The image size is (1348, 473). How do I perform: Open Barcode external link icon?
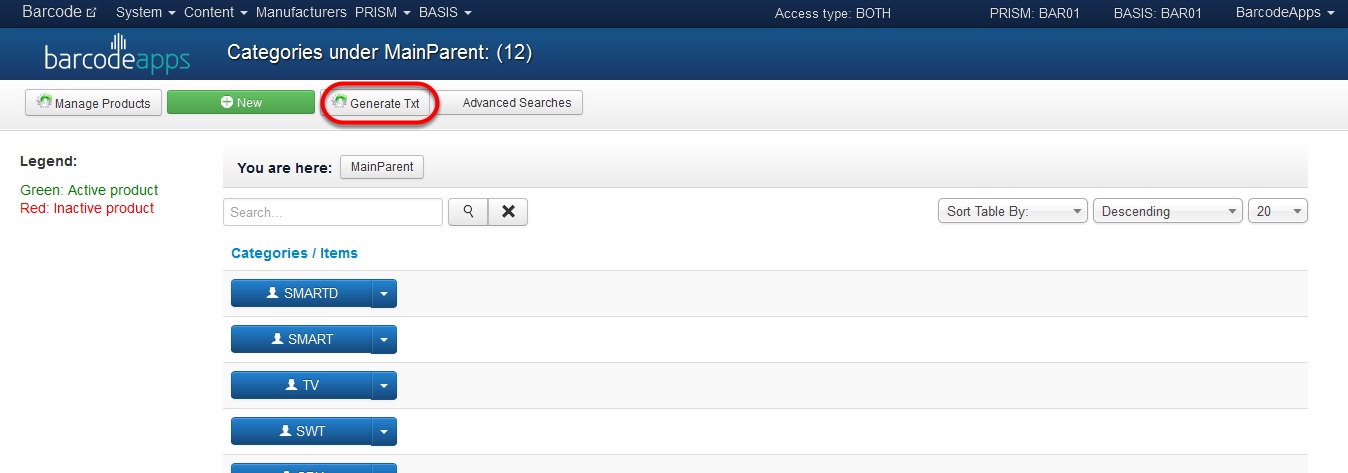pyautogui.click(x=92, y=14)
